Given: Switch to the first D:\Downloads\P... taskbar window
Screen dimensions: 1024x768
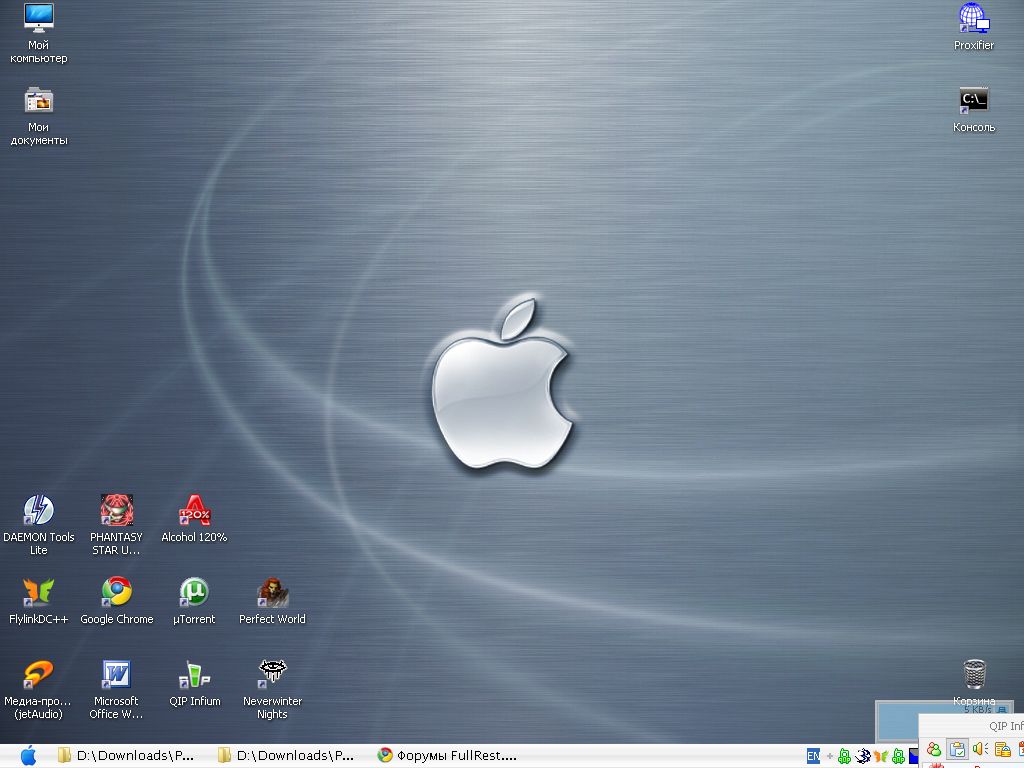Looking at the screenshot, I should (x=127, y=756).
